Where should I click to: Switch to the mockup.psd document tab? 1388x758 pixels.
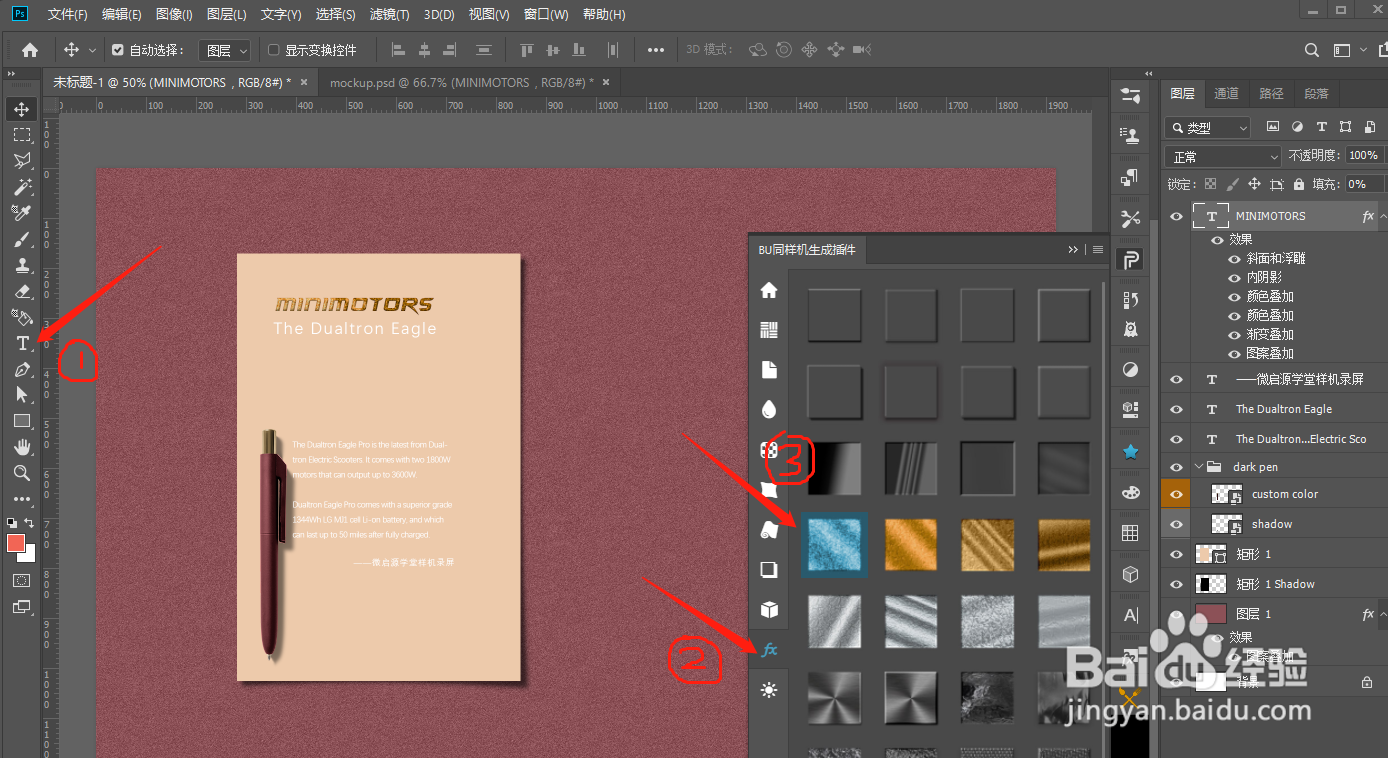tap(461, 82)
